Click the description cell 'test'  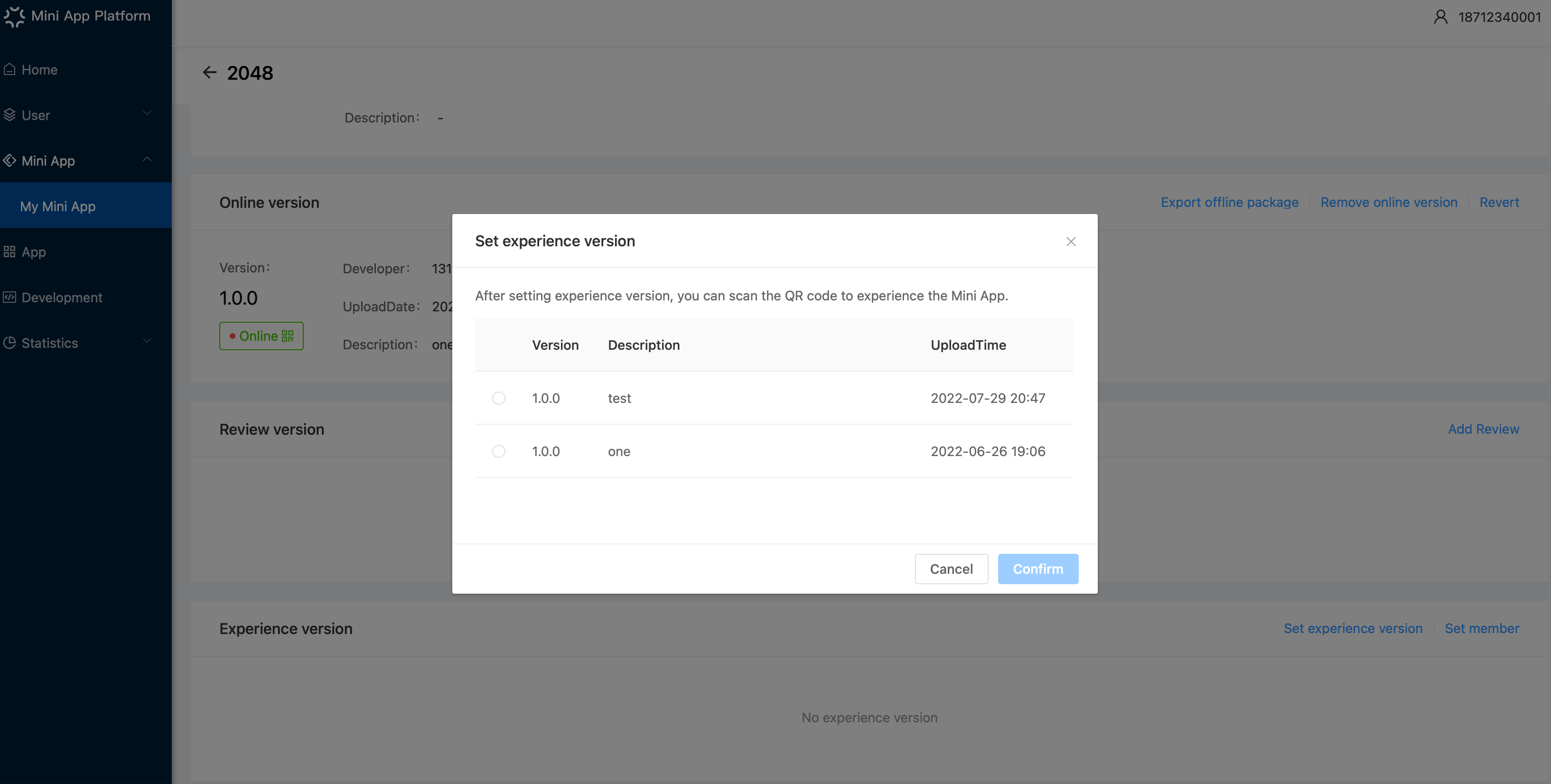click(619, 398)
